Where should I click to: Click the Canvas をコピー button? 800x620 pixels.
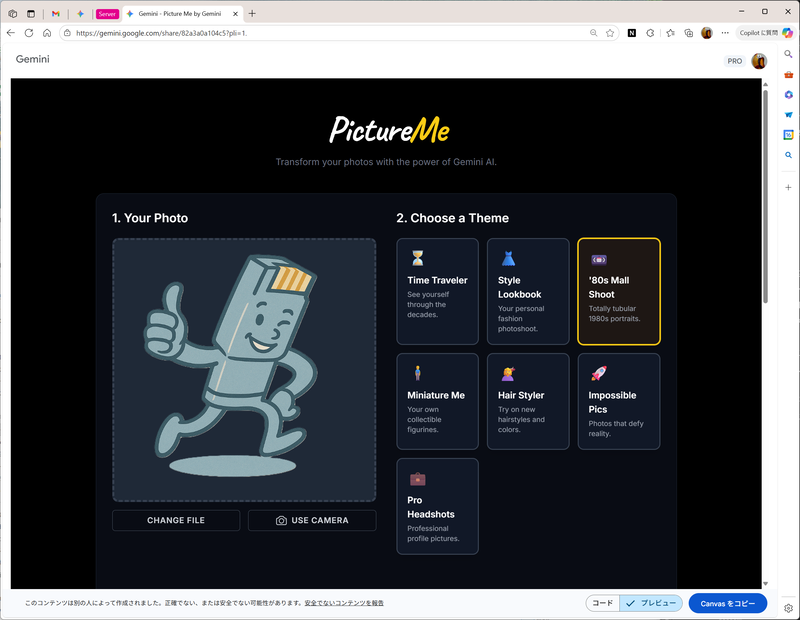point(728,603)
